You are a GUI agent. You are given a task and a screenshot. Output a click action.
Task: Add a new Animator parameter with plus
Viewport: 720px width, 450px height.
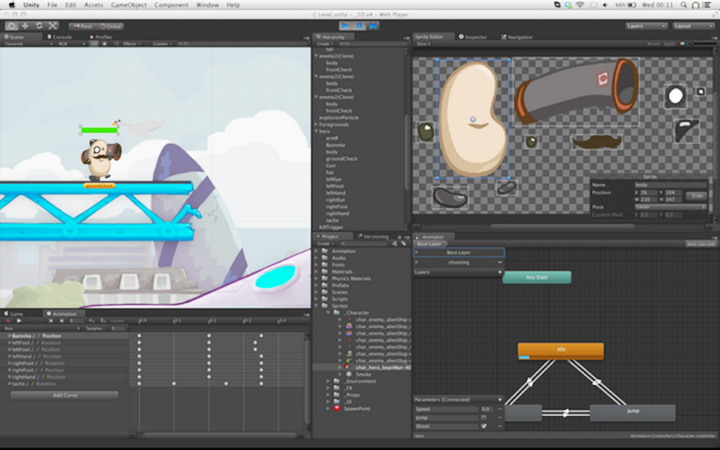tap(500, 399)
